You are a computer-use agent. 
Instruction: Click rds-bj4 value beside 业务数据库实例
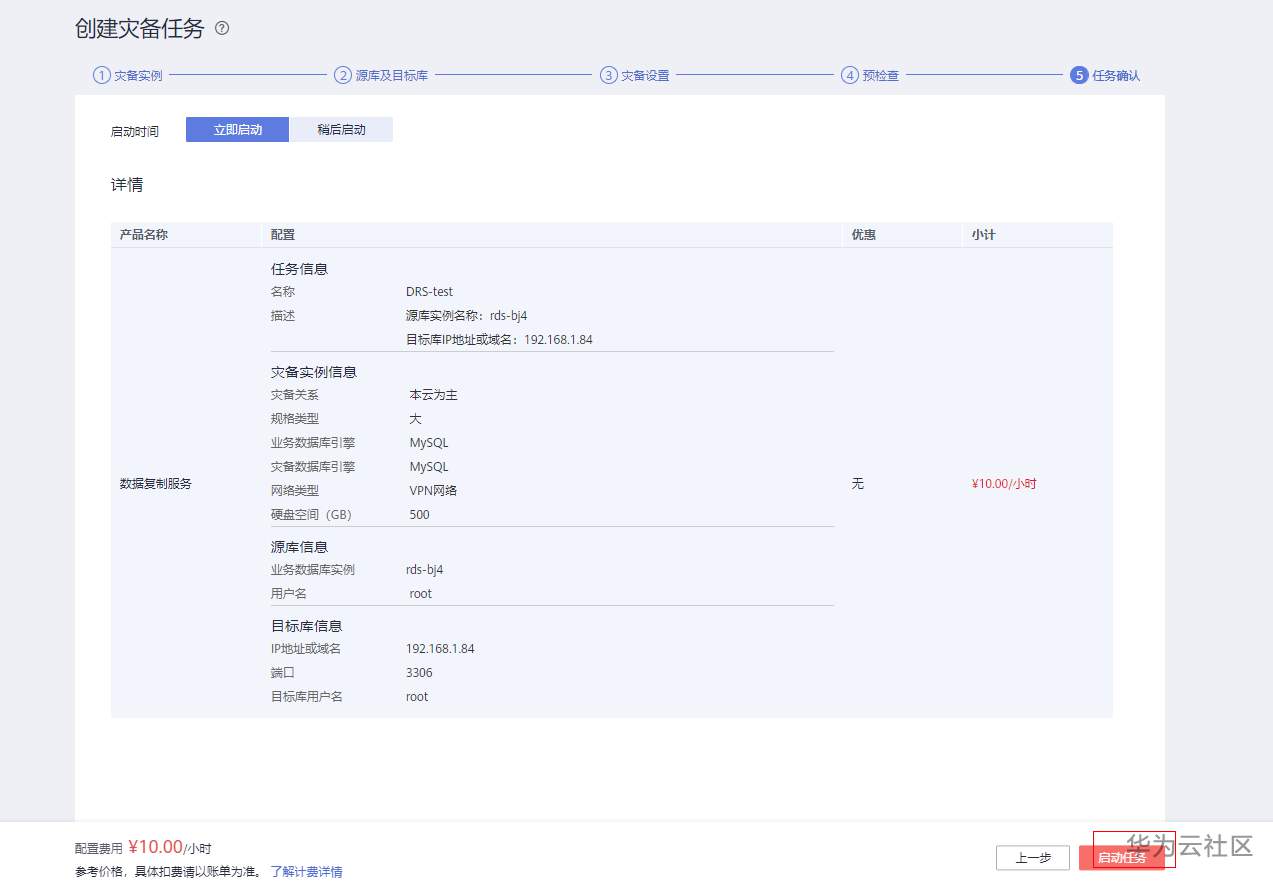425,570
